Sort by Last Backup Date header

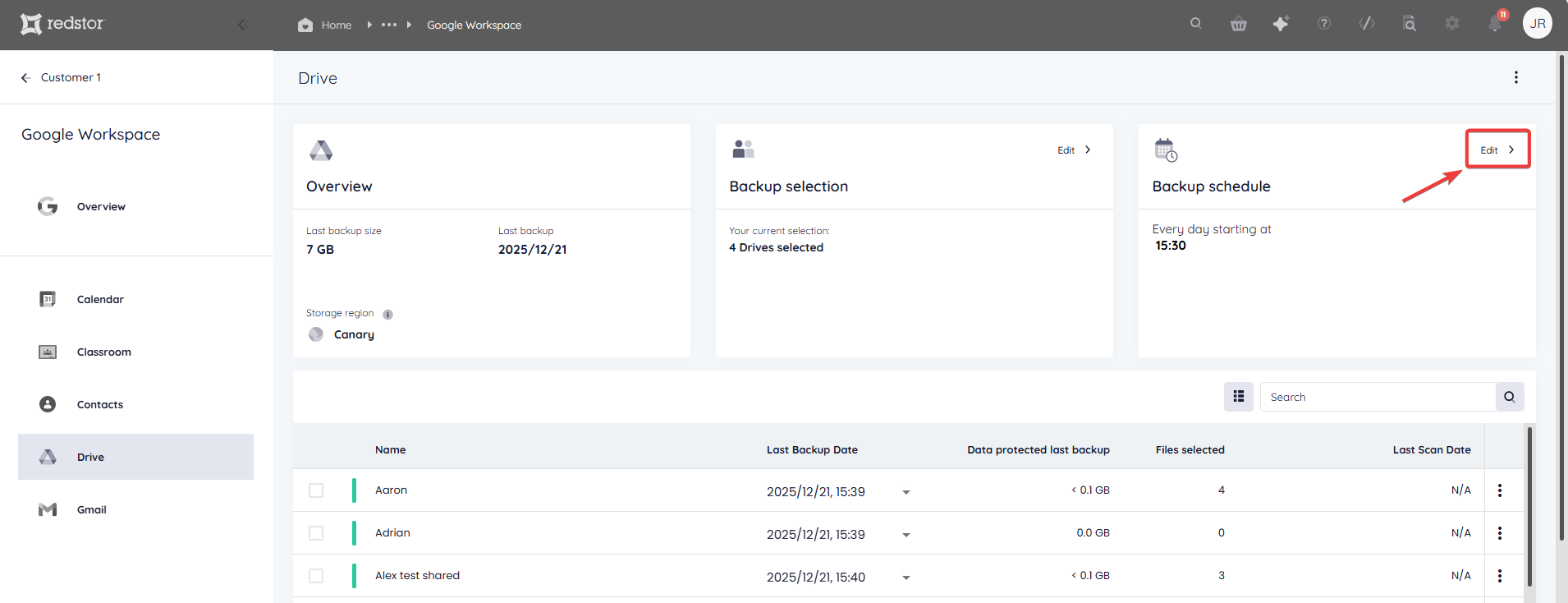pos(812,449)
